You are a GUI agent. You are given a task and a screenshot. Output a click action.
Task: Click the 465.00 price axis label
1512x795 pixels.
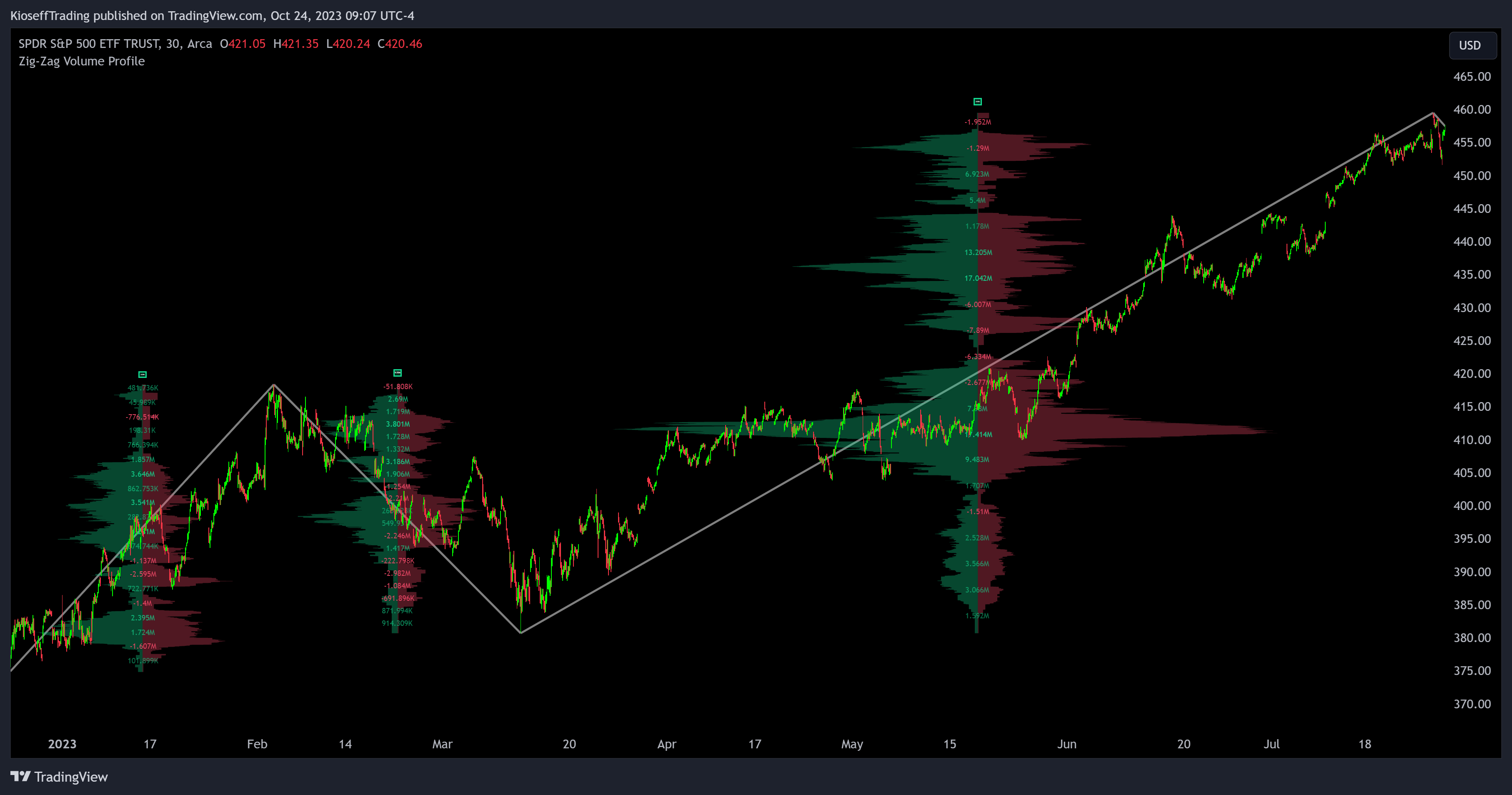point(1472,76)
